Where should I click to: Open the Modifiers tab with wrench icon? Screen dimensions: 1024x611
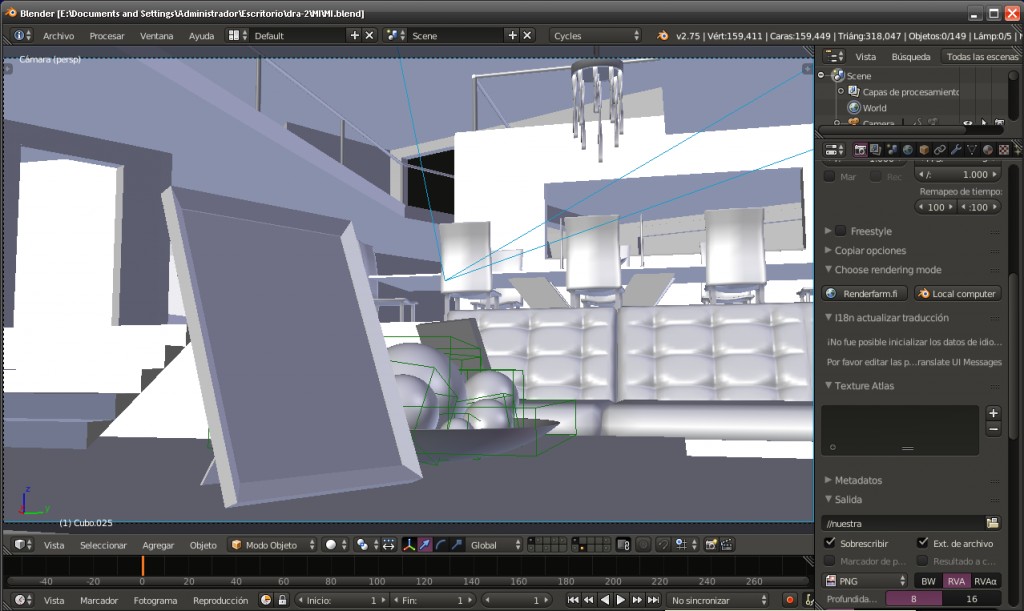[x=957, y=148]
